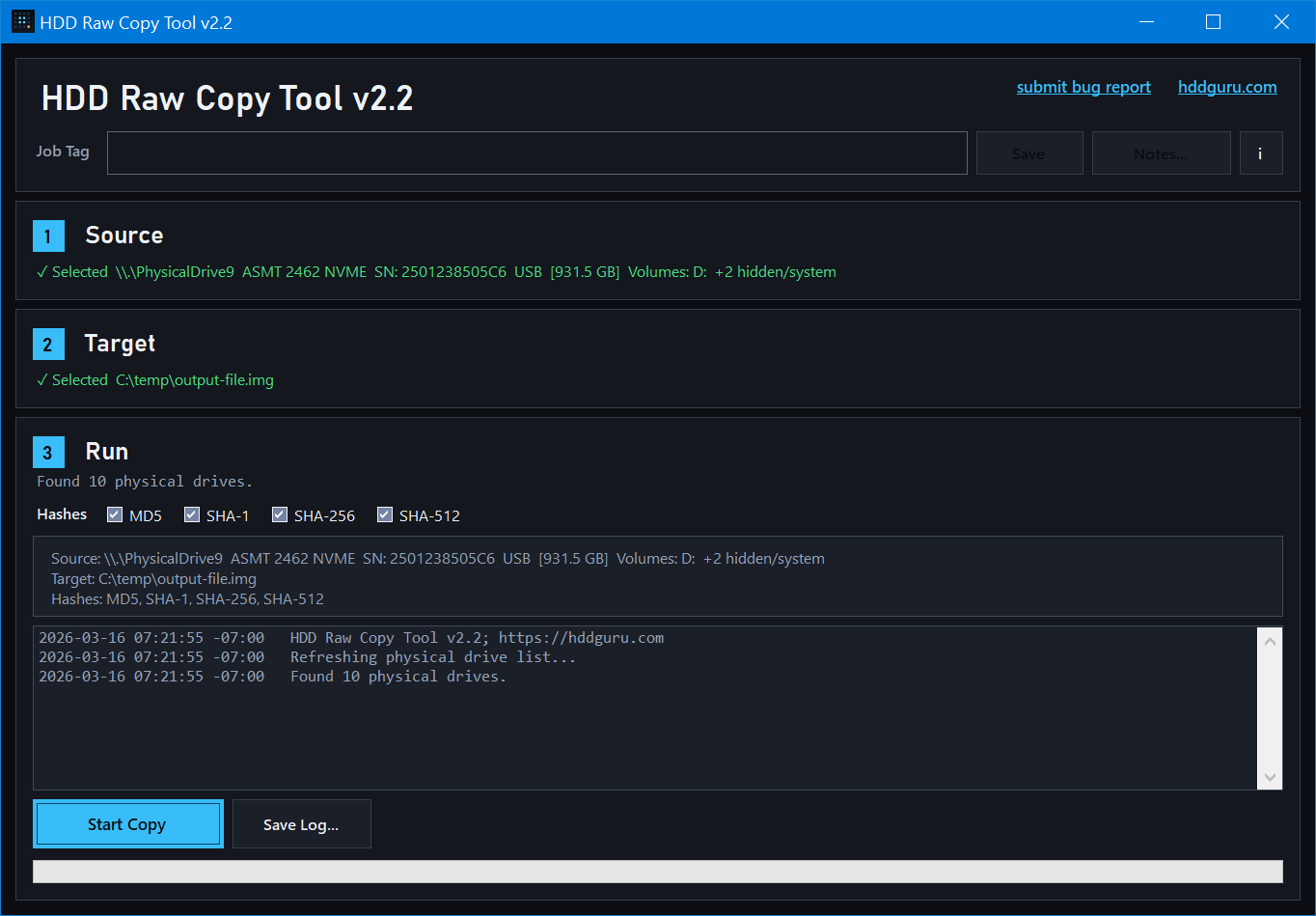This screenshot has width=1316, height=916.
Task: Open the Notes dialog
Action: 1161,153
